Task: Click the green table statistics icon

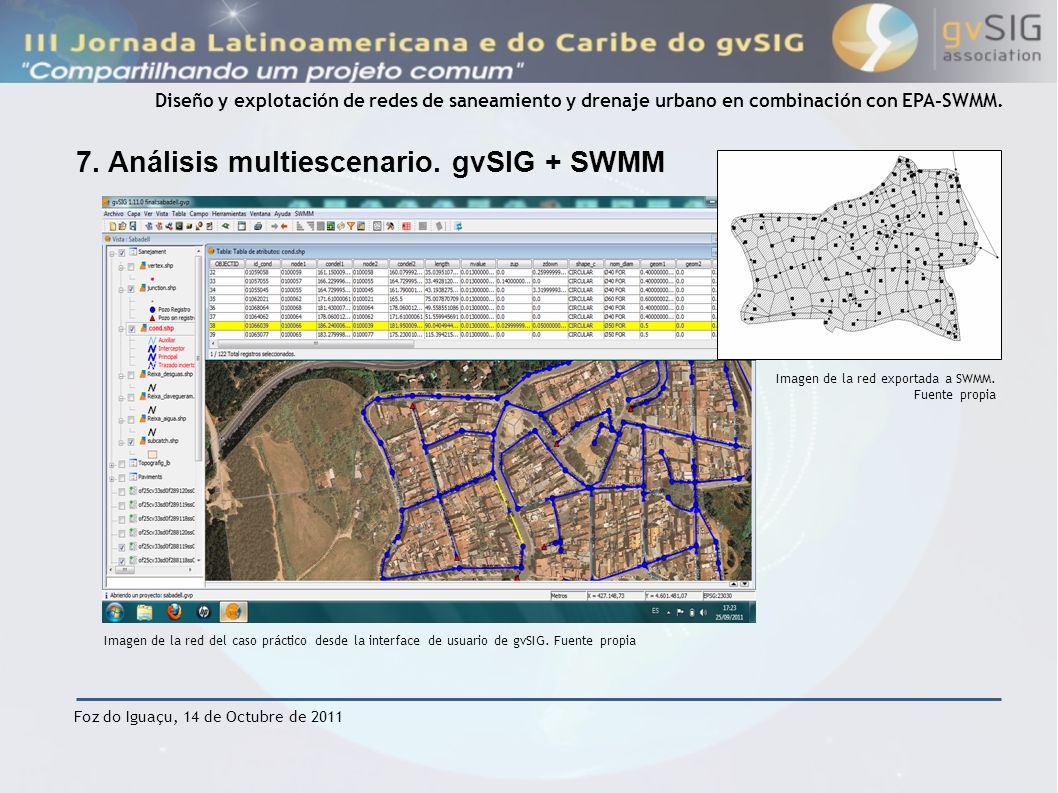Action: (x=331, y=226)
